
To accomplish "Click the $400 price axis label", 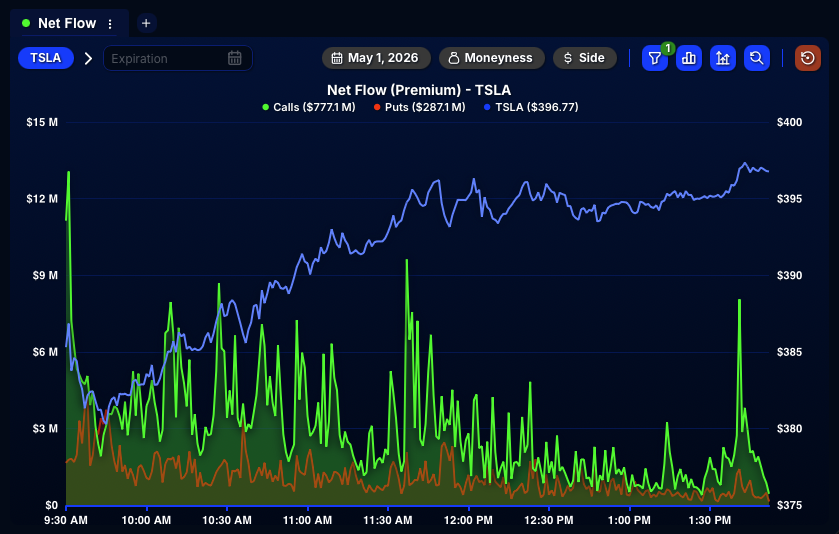I will pyautogui.click(x=790, y=122).
